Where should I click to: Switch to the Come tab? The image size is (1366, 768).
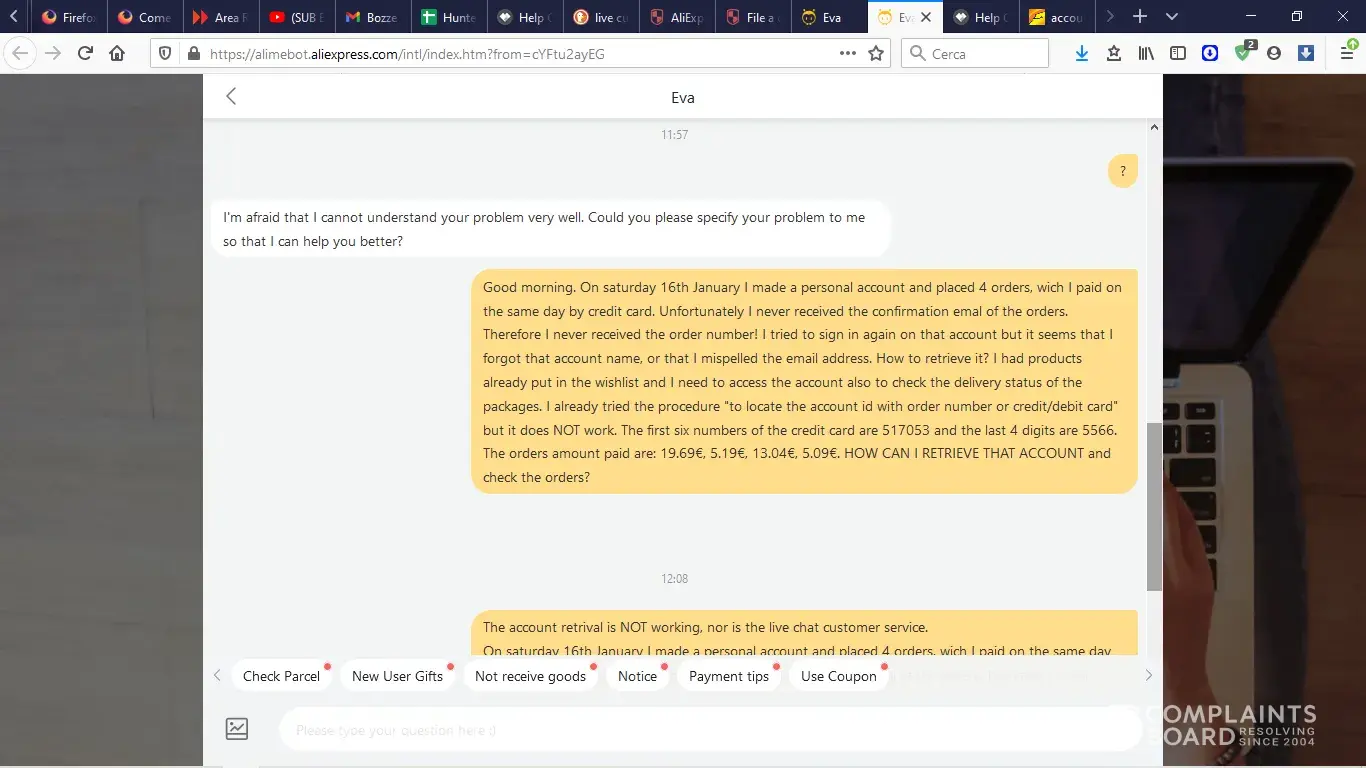(144, 17)
